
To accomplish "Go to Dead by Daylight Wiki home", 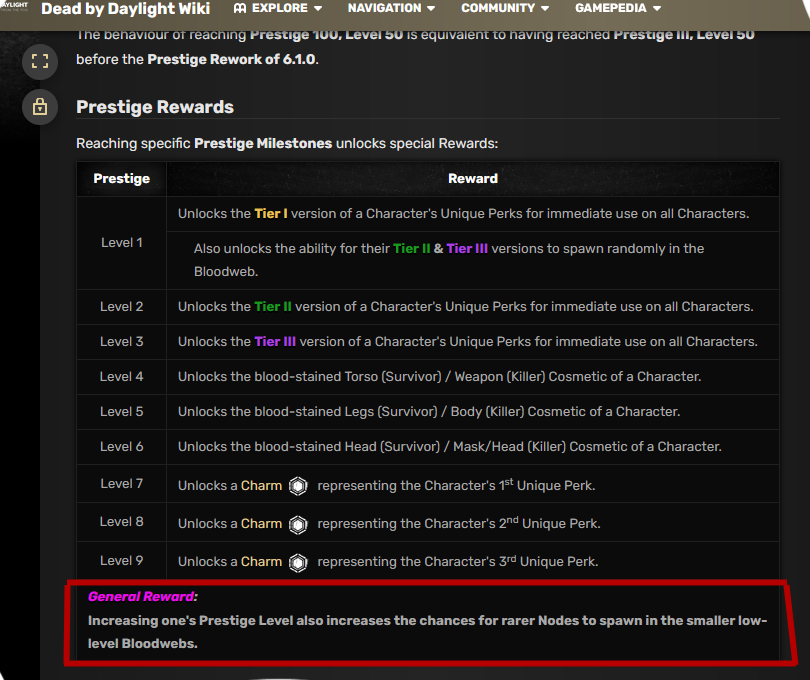I will point(126,9).
